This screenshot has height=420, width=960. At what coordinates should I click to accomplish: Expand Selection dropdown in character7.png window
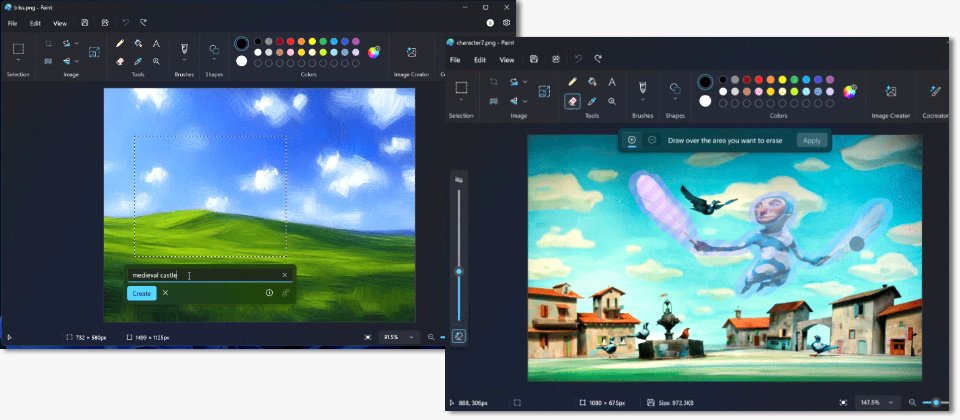coord(461,100)
